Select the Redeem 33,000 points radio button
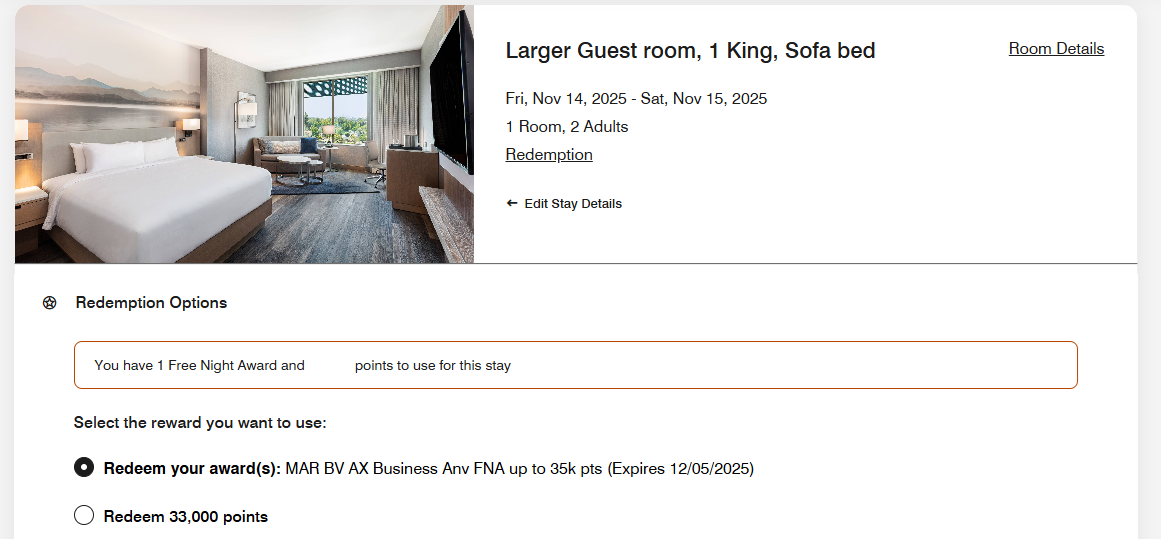The image size is (1161, 539). [x=84, y=515]
